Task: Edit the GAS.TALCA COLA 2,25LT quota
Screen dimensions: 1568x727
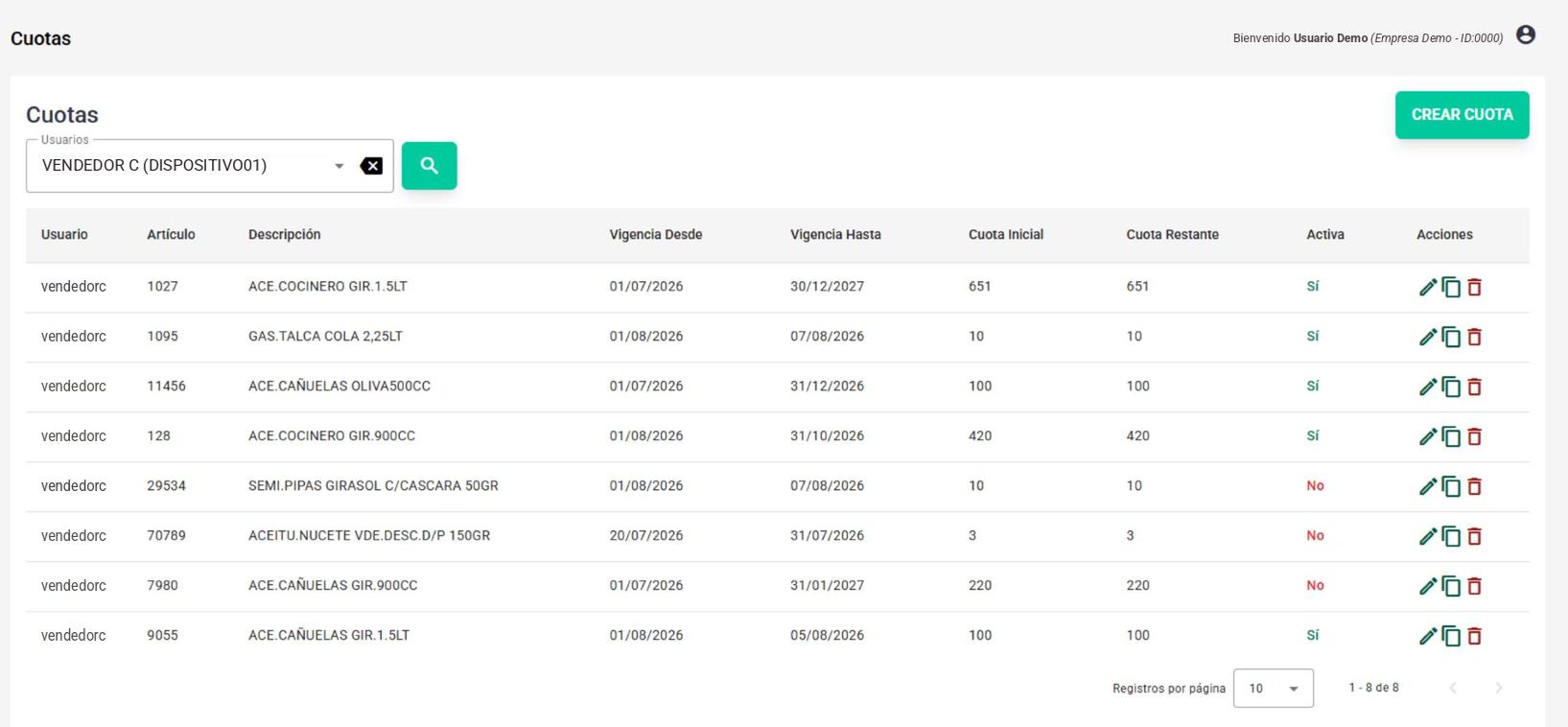Action: (x=1428, y=337)
